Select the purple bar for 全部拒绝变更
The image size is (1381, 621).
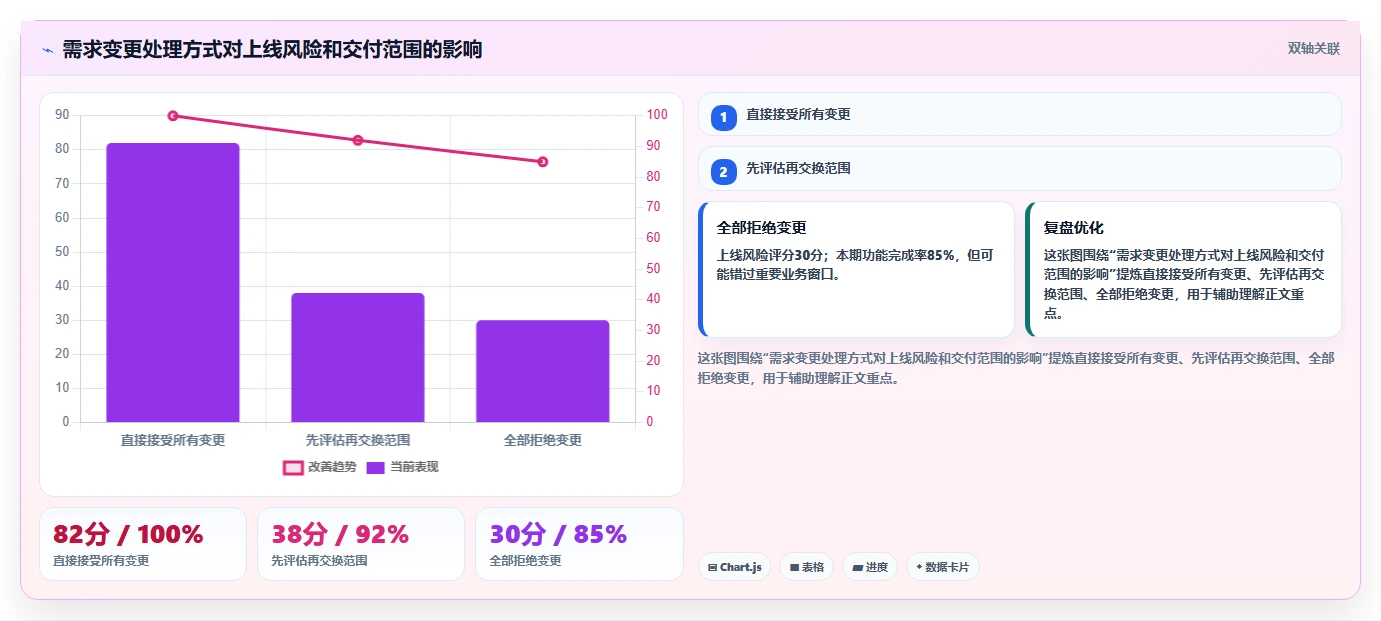pos(542,371)
